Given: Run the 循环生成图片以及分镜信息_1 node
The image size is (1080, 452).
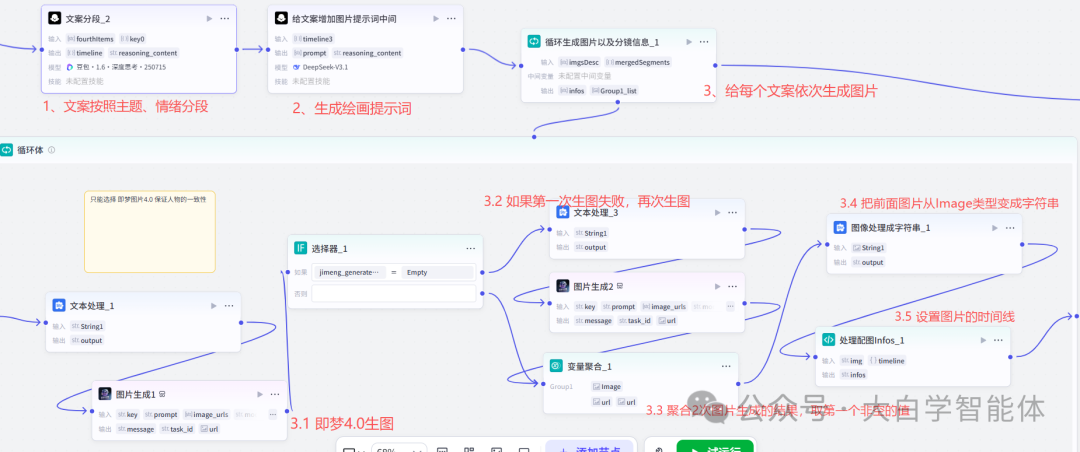Looking at the screenshot, I should [689, 41].
